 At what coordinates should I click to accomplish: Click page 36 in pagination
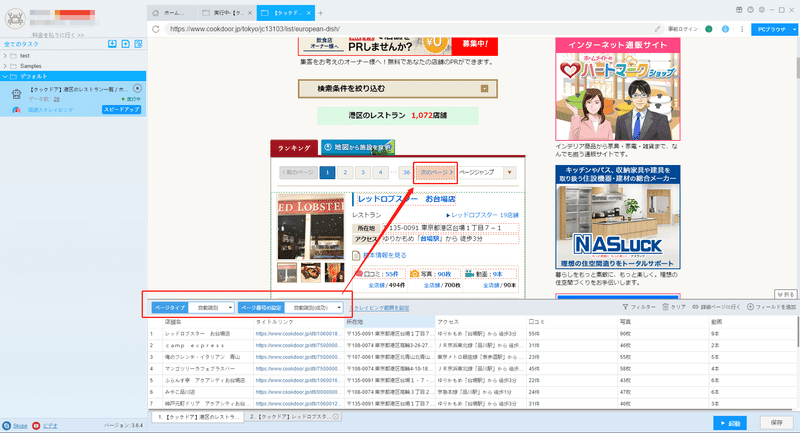tap(406, 172)
